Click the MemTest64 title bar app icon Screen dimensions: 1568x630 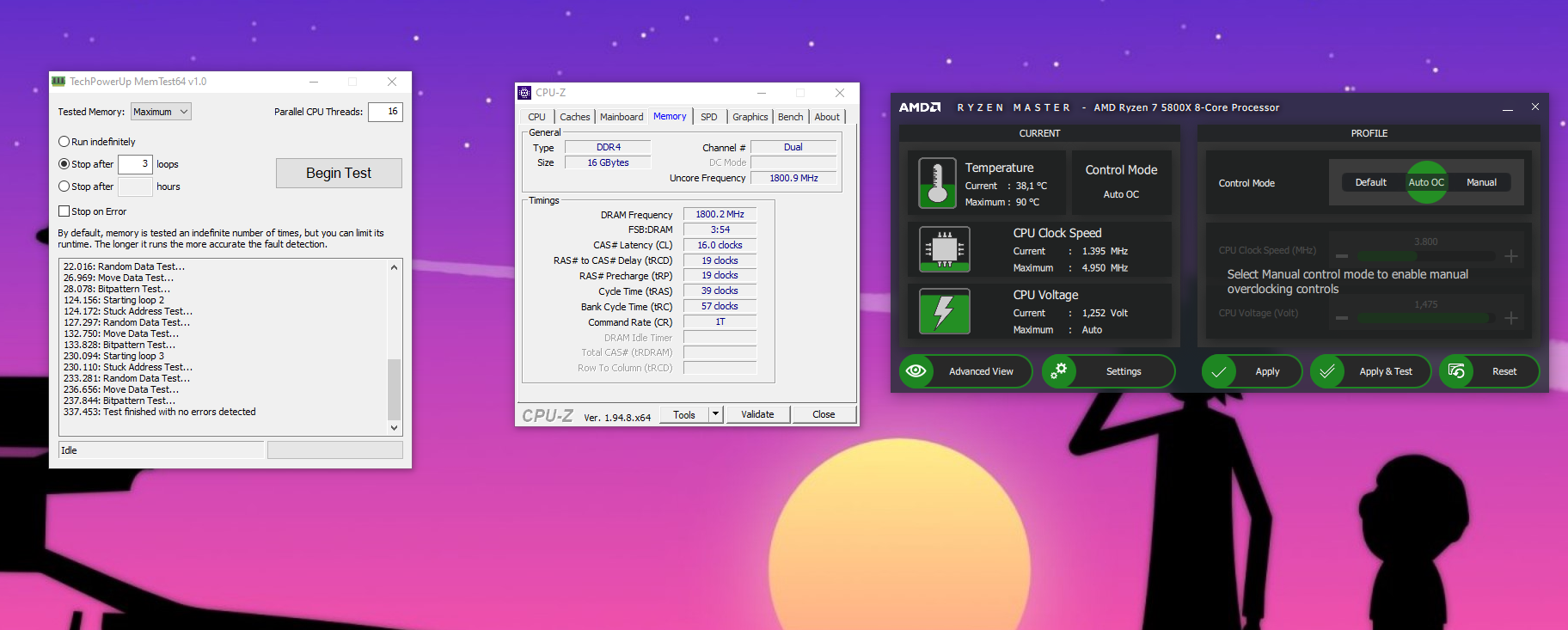(58, 82)
